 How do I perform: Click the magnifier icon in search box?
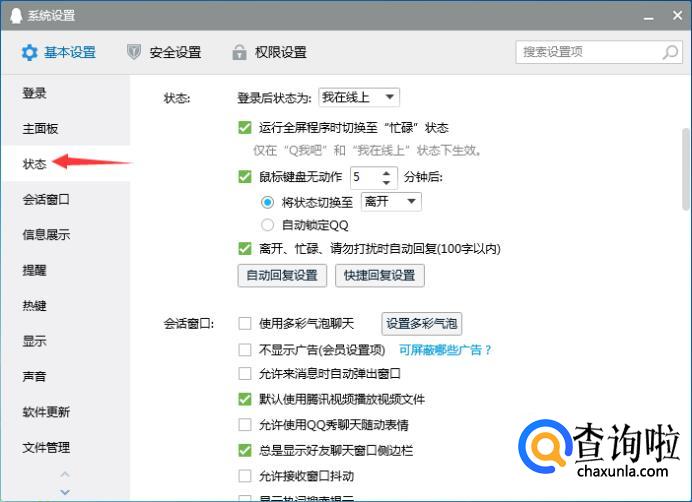670,52
